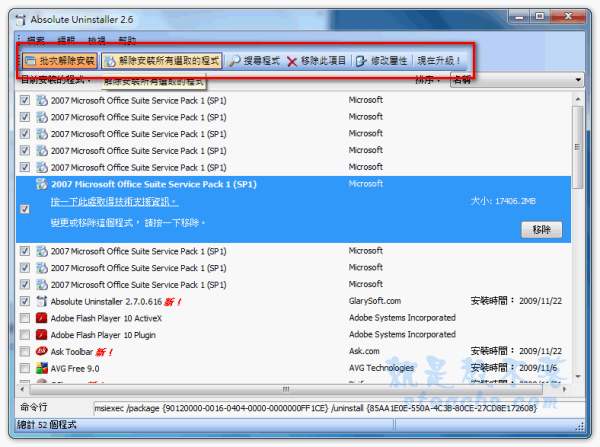Click the upgrade now (現在升級!) toolbar link
The image size is (600, 447).
tap(439, 60)
